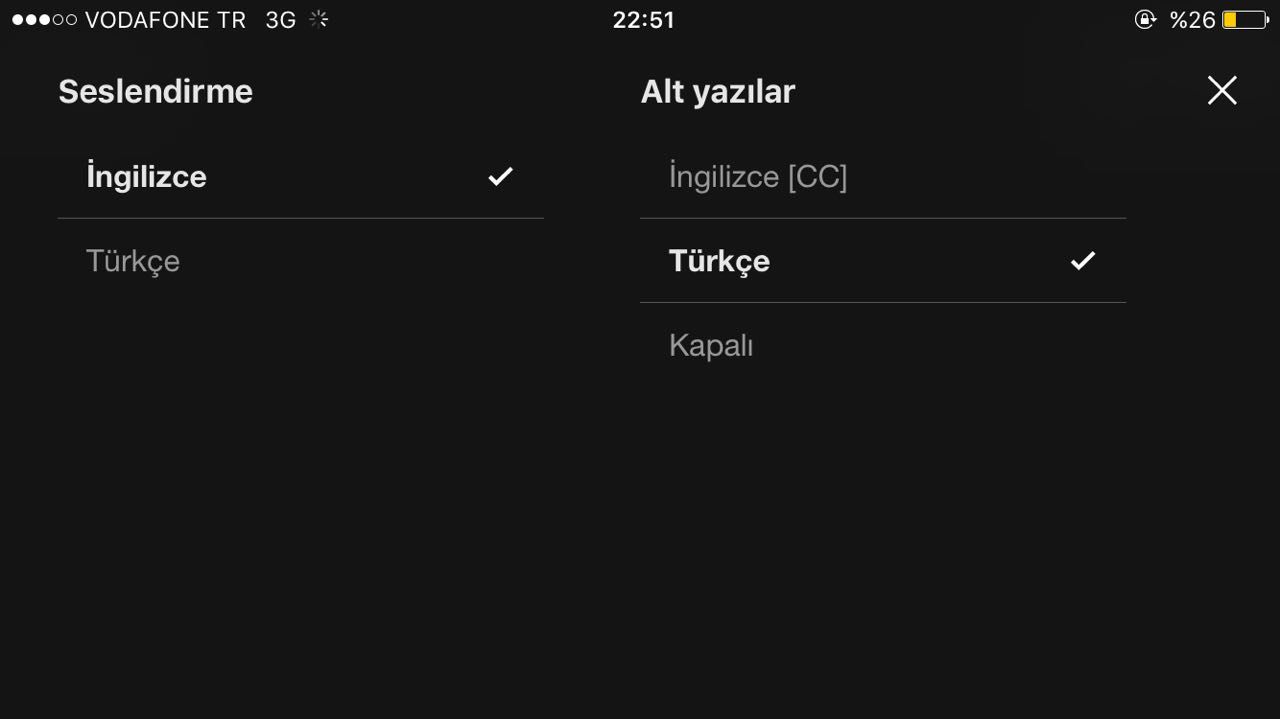Click the checkmark next to İngilizce audio
Screen dimensions: 1280x719
point(500,177)
